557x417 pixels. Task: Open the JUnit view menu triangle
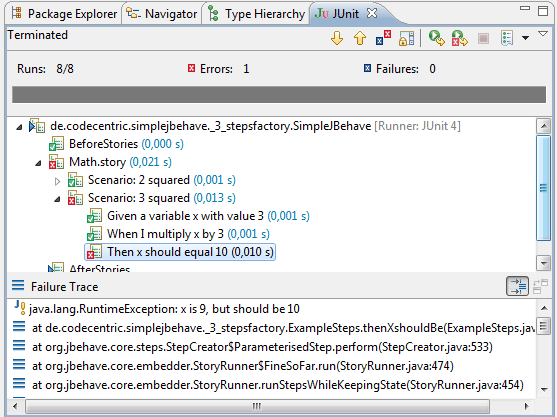543,34
